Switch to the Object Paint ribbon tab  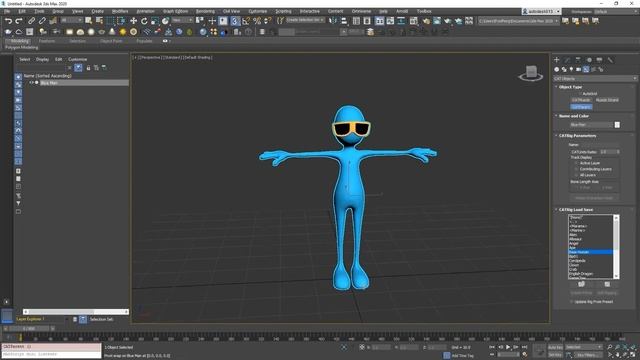click(111, 41)
